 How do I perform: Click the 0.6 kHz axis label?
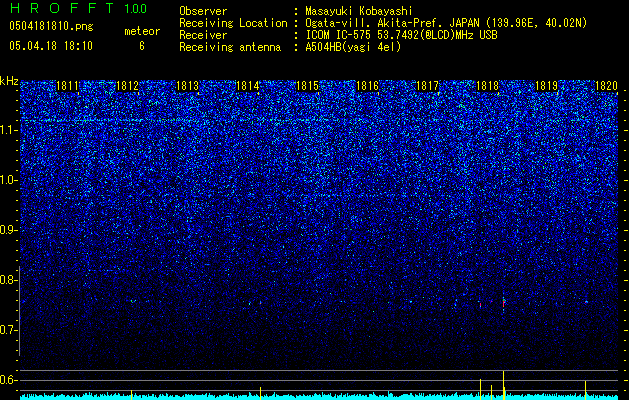tap(8, 380)
